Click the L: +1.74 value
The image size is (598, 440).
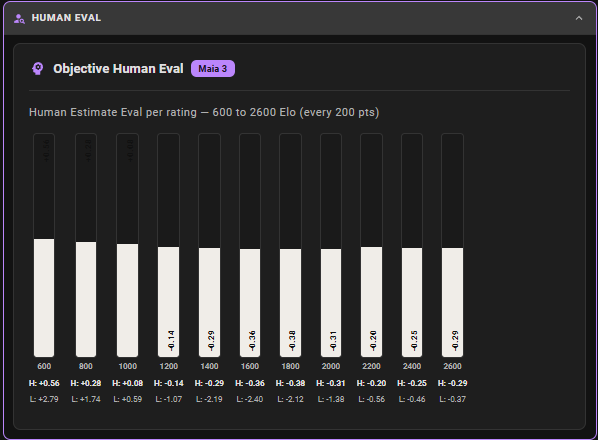pos(86,399)
